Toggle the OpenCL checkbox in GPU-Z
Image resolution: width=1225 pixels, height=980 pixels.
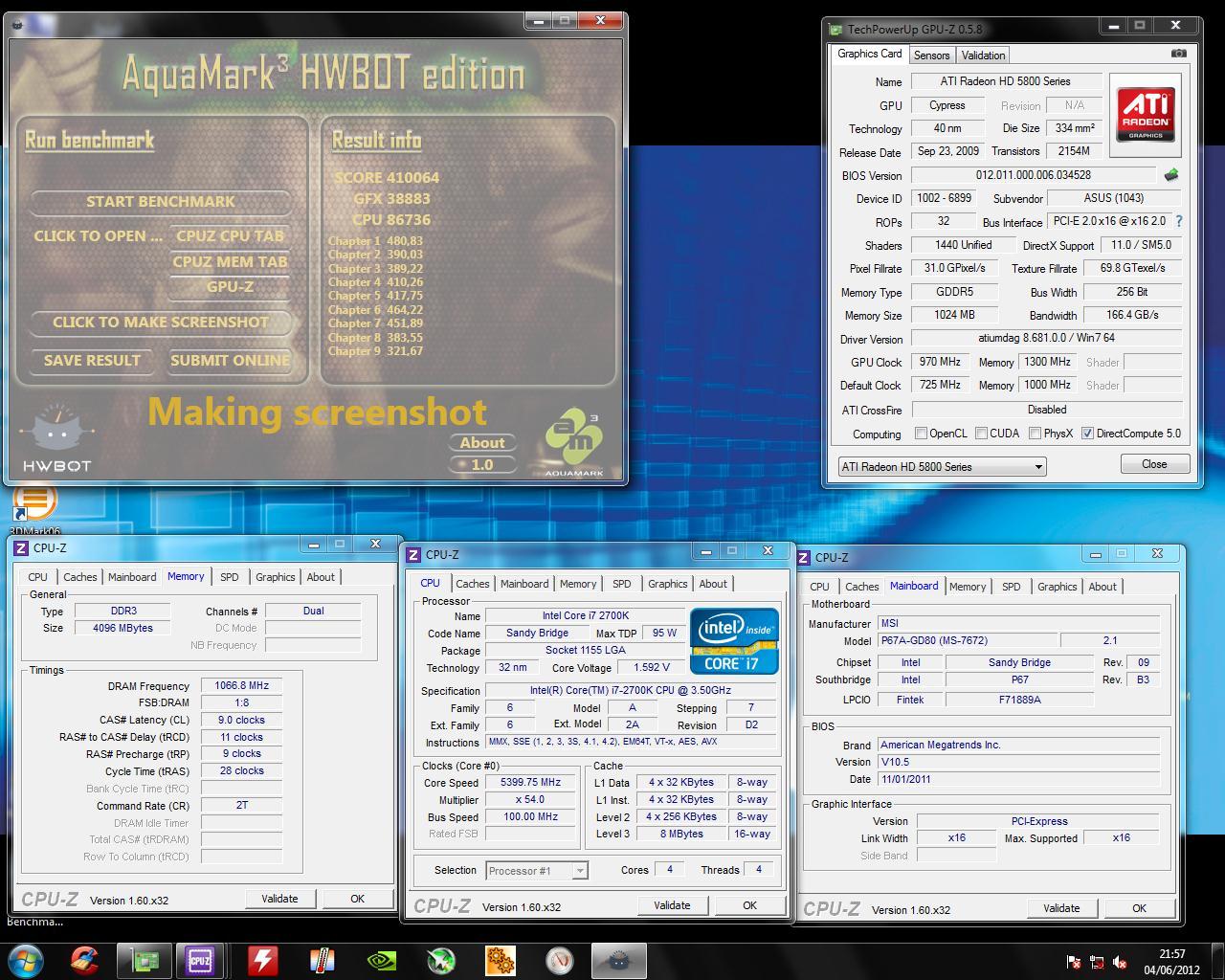[x=921, y=433]
